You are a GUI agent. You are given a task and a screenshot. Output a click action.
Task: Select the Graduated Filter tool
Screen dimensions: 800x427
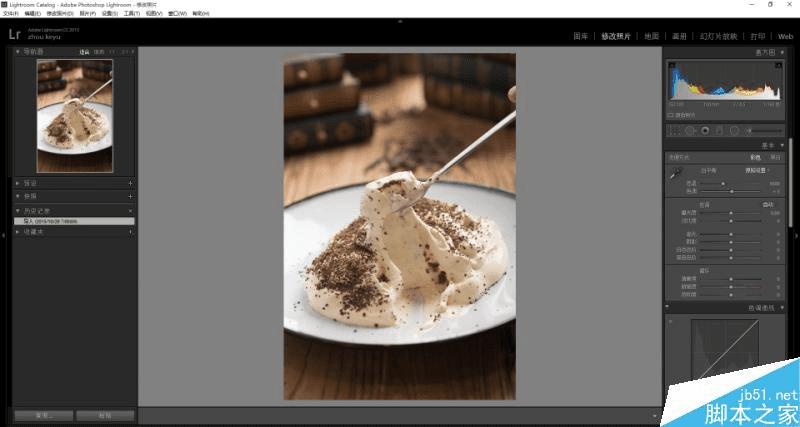pos(719,131)
